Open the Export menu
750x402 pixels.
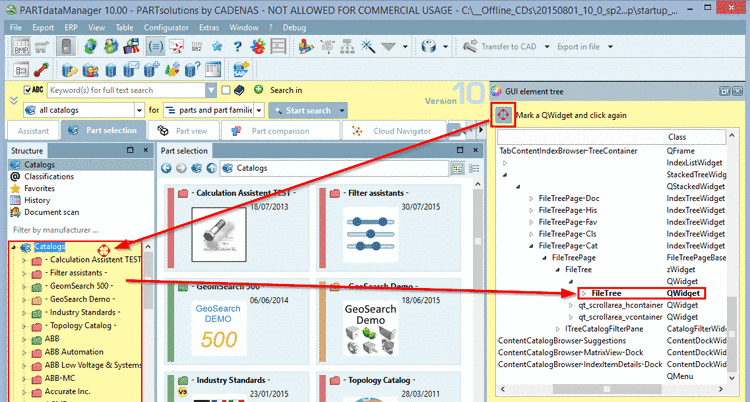point(43,28)
